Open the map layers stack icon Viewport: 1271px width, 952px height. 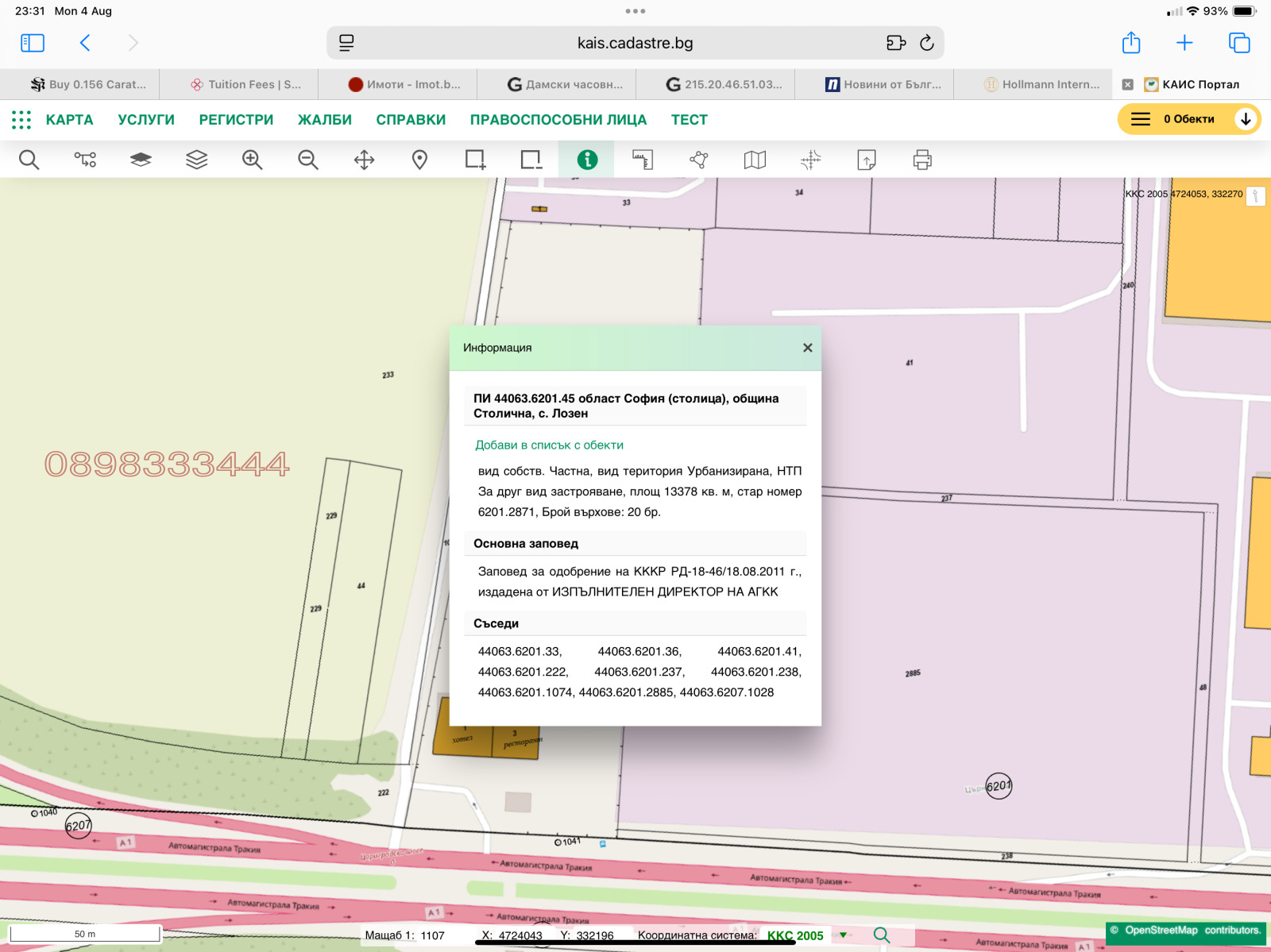click(196, 160)
